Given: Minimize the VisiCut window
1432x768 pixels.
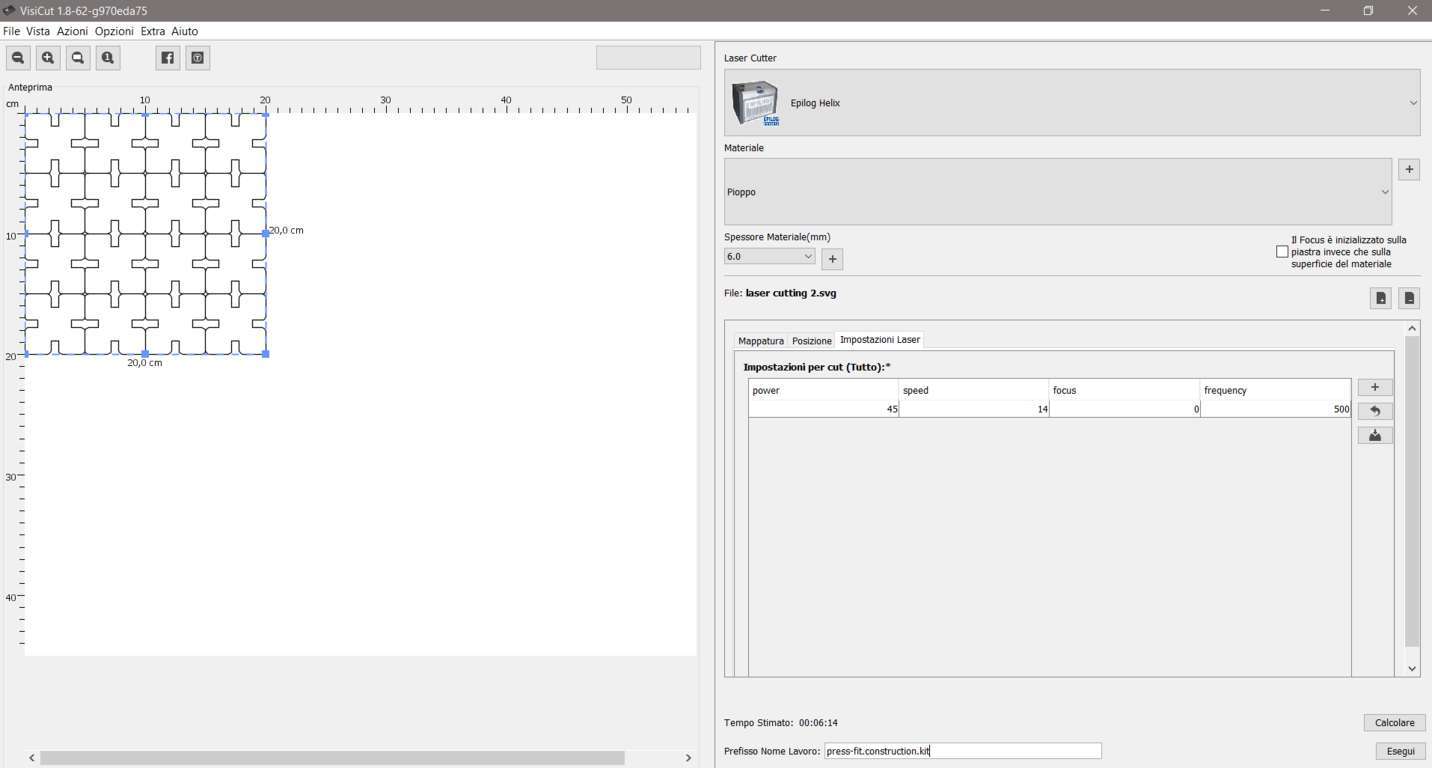Looking at the screenshot, I should [x=1325, y=10].
